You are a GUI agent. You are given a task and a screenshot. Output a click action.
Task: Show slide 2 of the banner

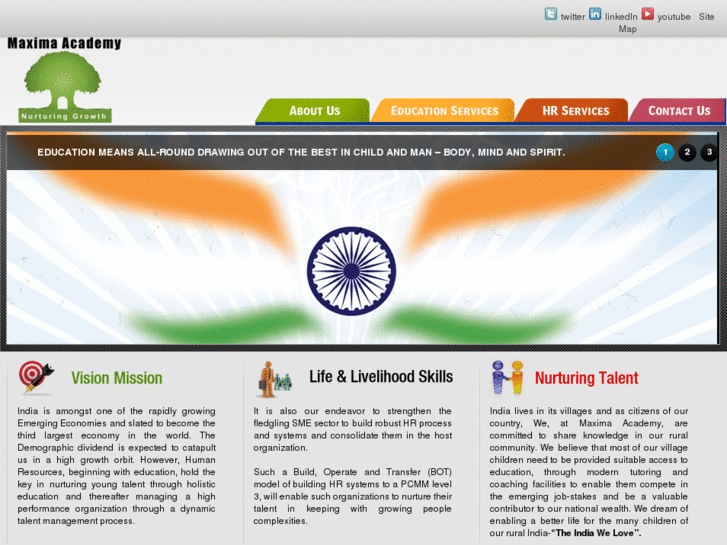tap(687, 152)
